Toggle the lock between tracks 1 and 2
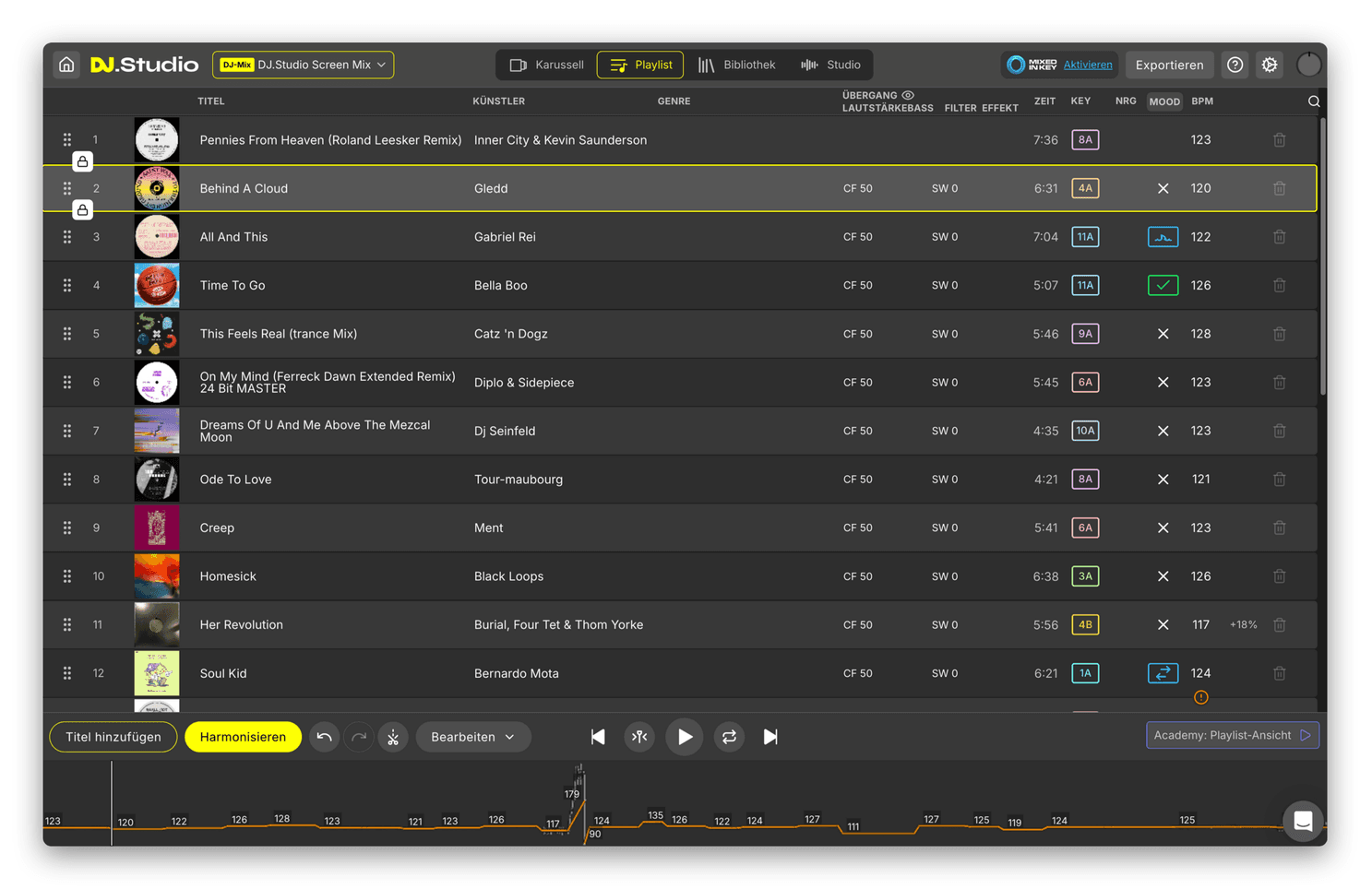This screenshot has height=889, width=1372. 82,162
